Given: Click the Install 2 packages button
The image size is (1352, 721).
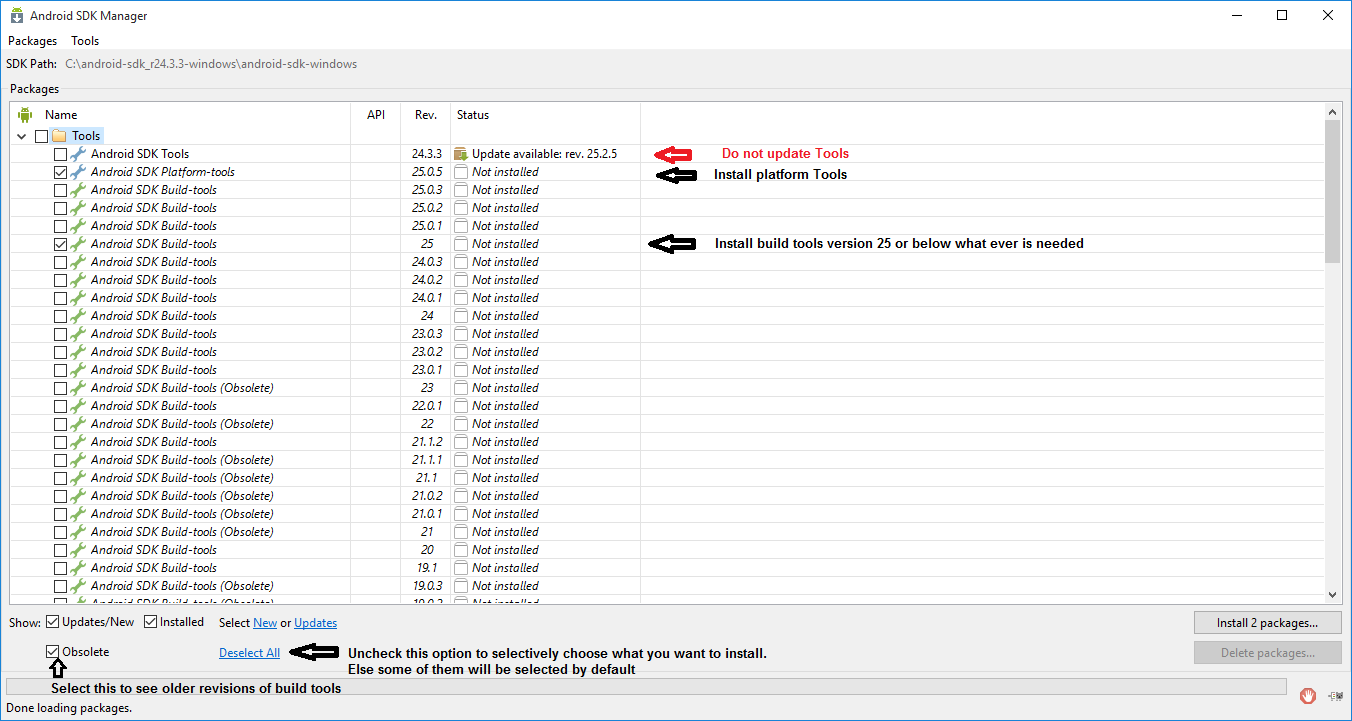Looking at the screenshot, I should [x=1266, y=623].
